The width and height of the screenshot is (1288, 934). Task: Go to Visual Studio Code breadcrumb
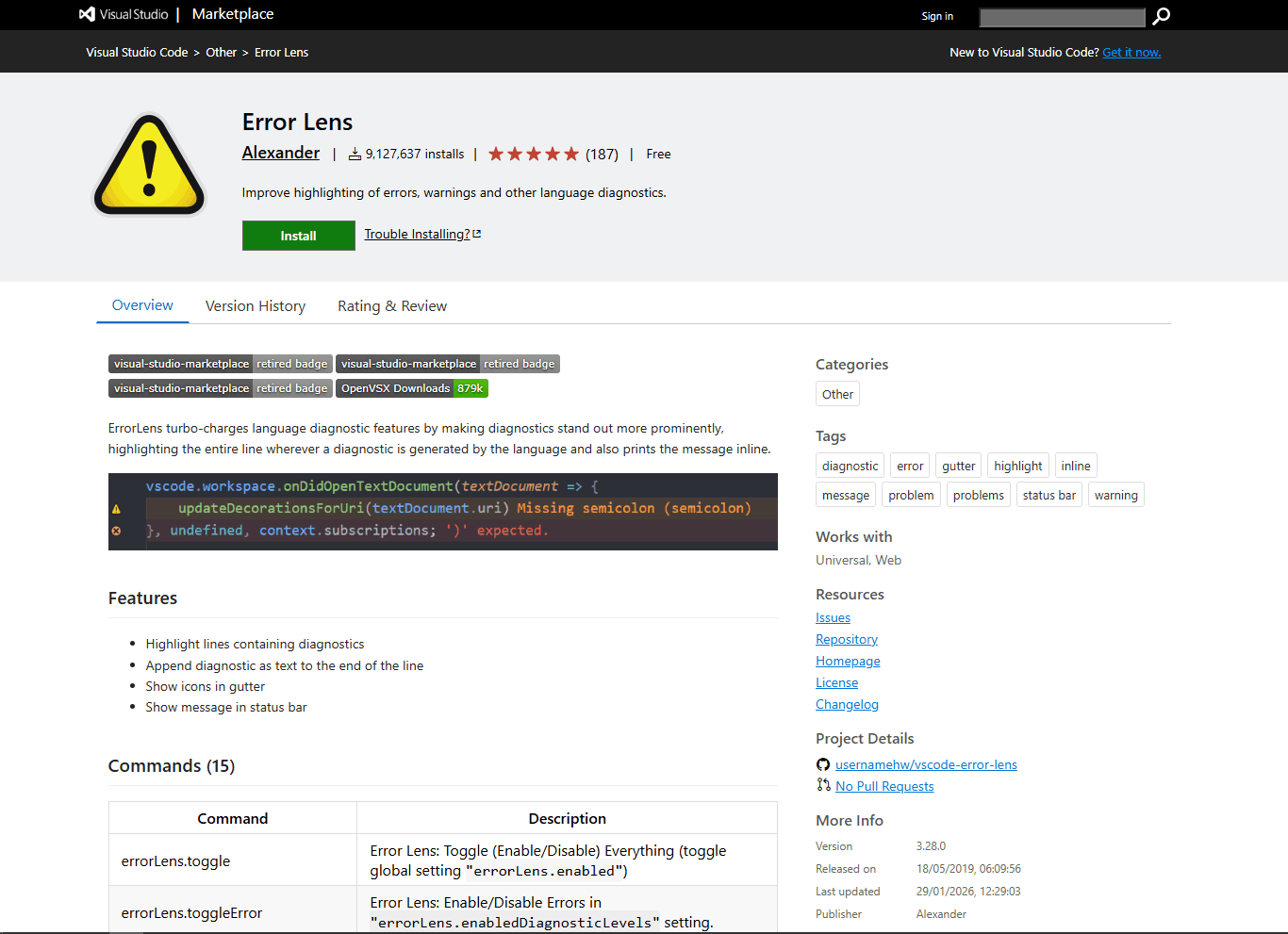[137, 52]
